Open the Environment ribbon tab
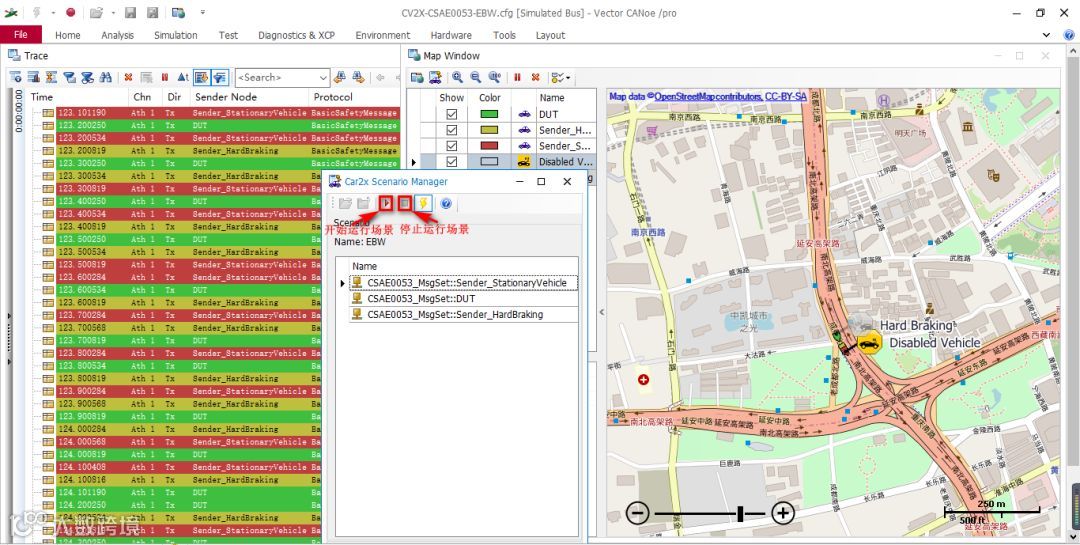 tap(382, 35)
